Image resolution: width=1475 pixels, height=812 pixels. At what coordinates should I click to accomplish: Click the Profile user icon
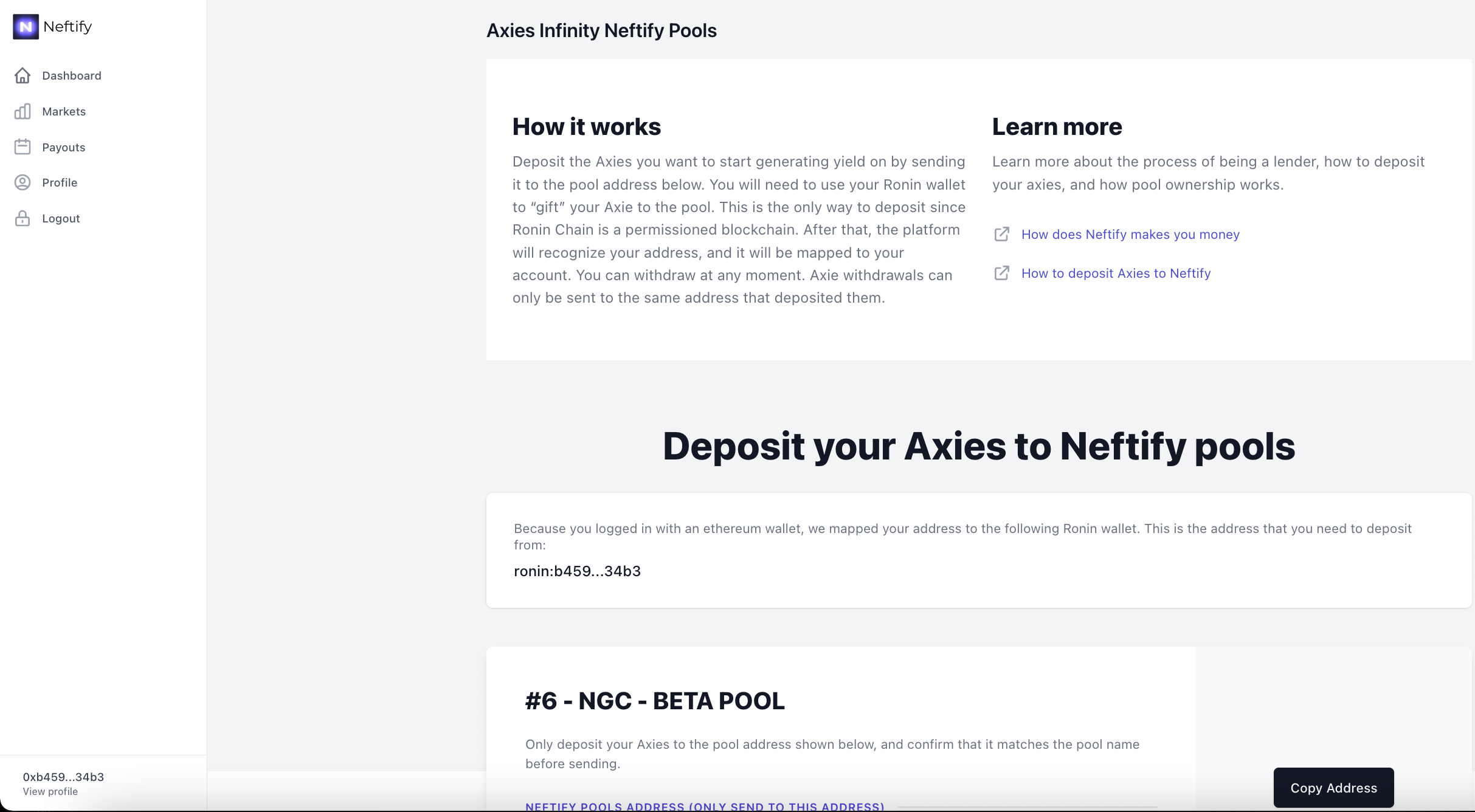[22, 182]
